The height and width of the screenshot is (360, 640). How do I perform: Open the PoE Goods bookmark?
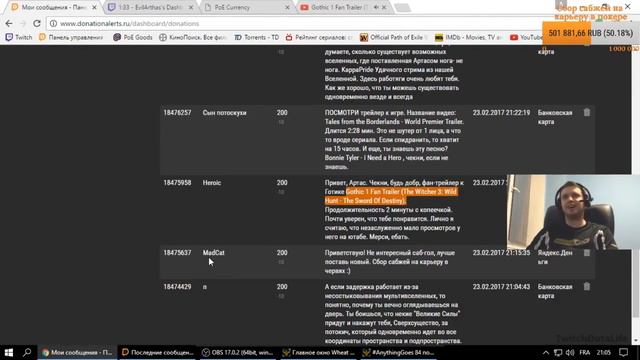pyautogui.click(x=133, y=37)
